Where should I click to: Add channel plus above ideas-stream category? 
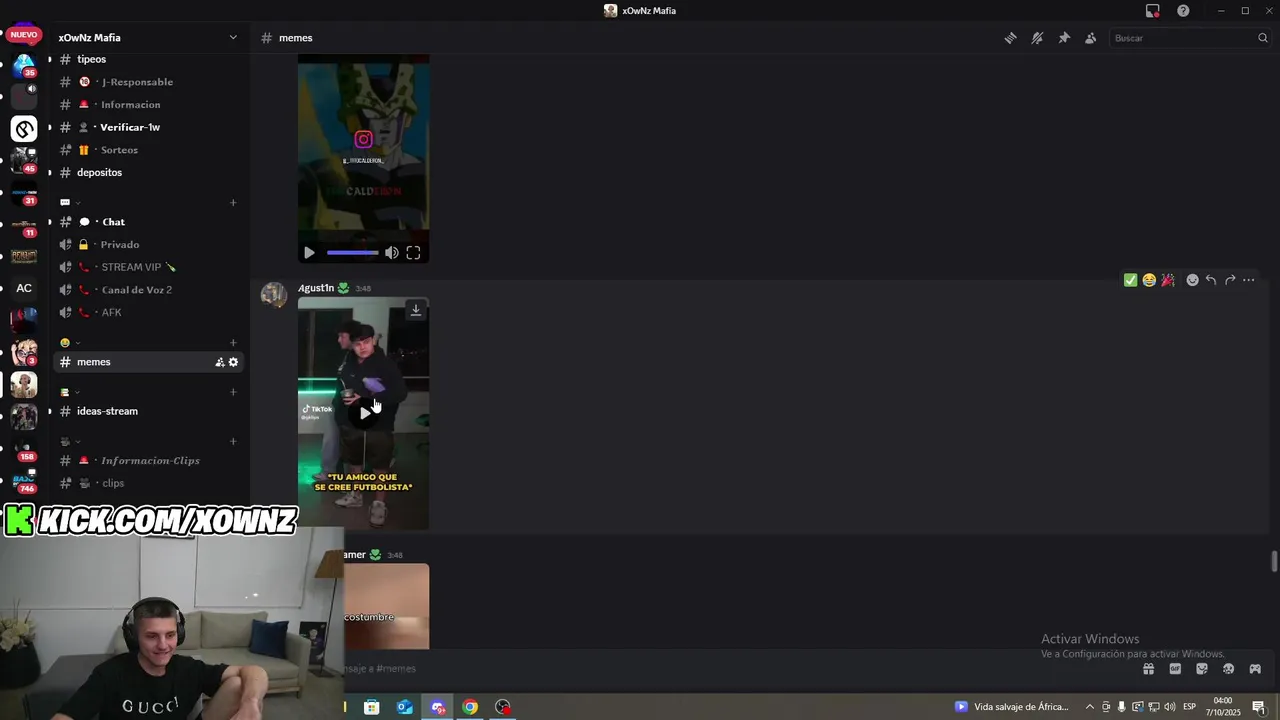coord(233,392)
